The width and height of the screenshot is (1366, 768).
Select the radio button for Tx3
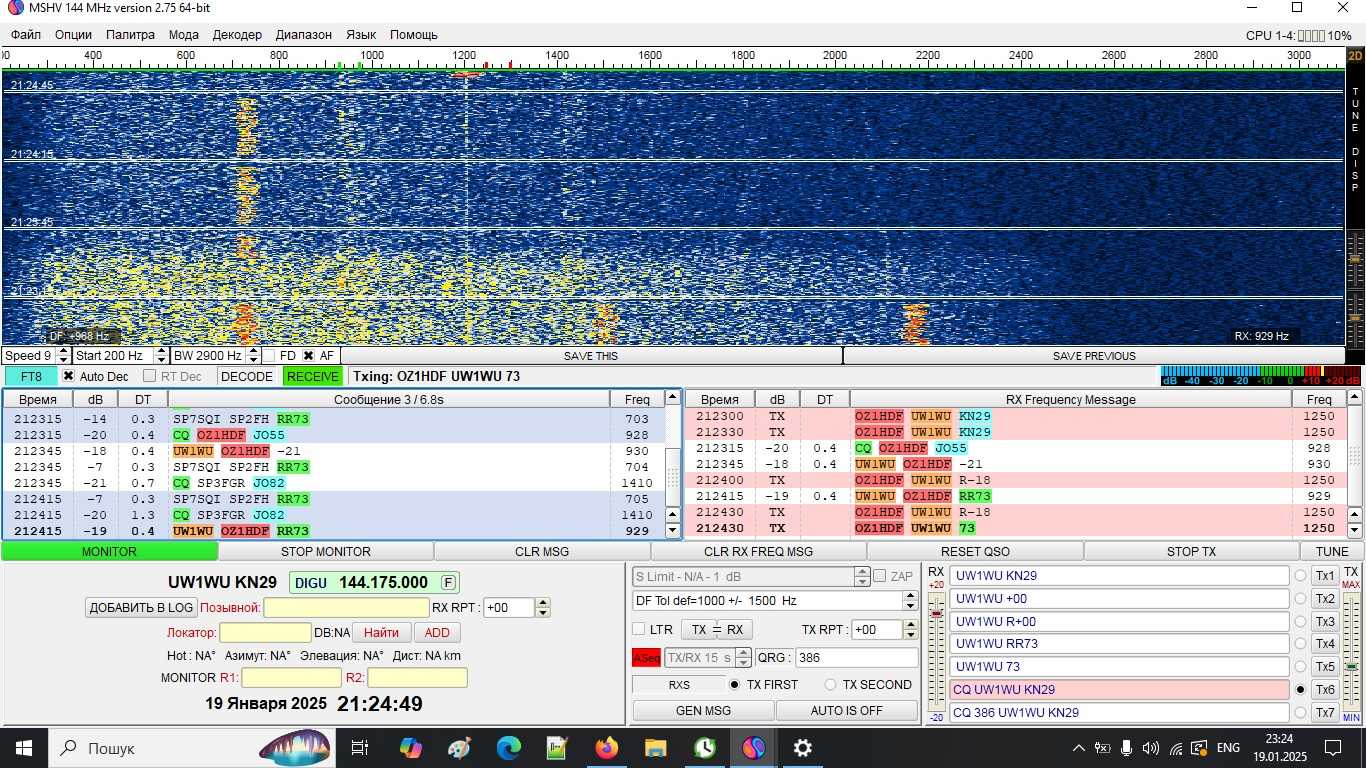tap(1300, 621)
